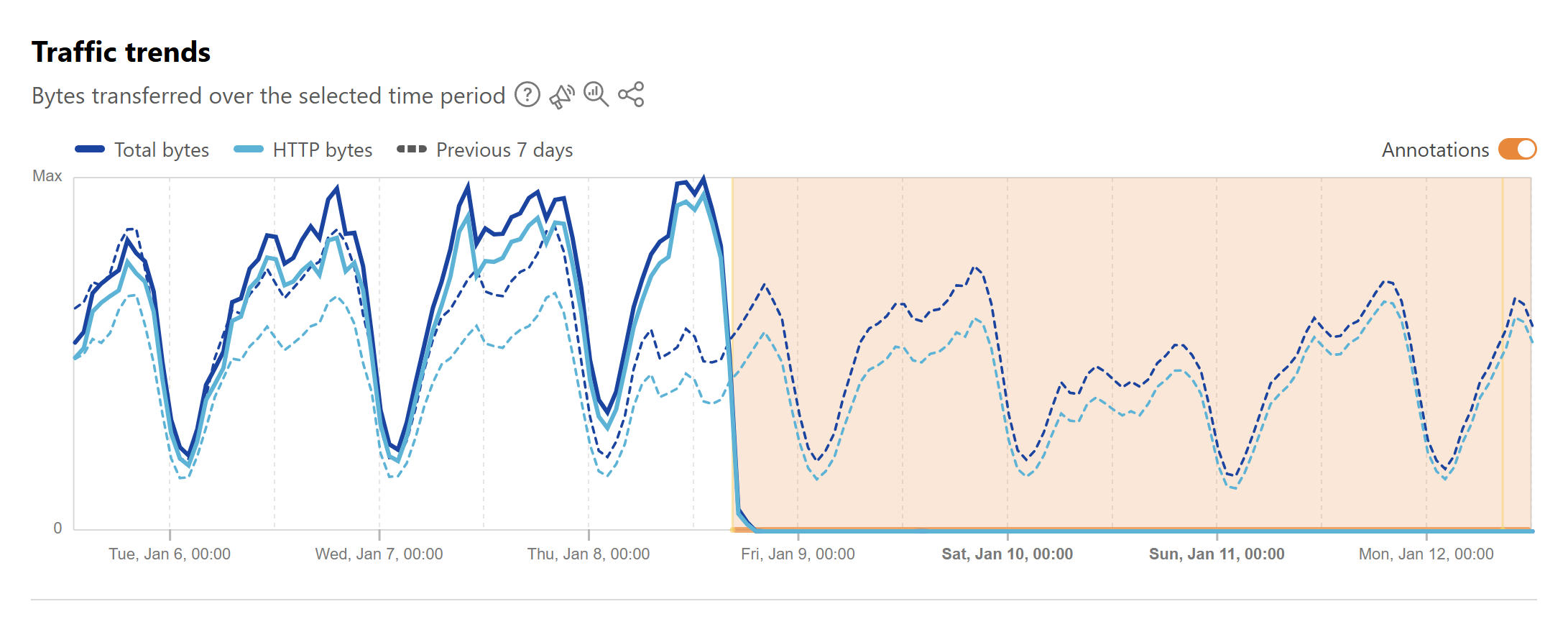Toggle HTTP bytes legend label
Screen dimensions: 1568x627
pos(323,150)
